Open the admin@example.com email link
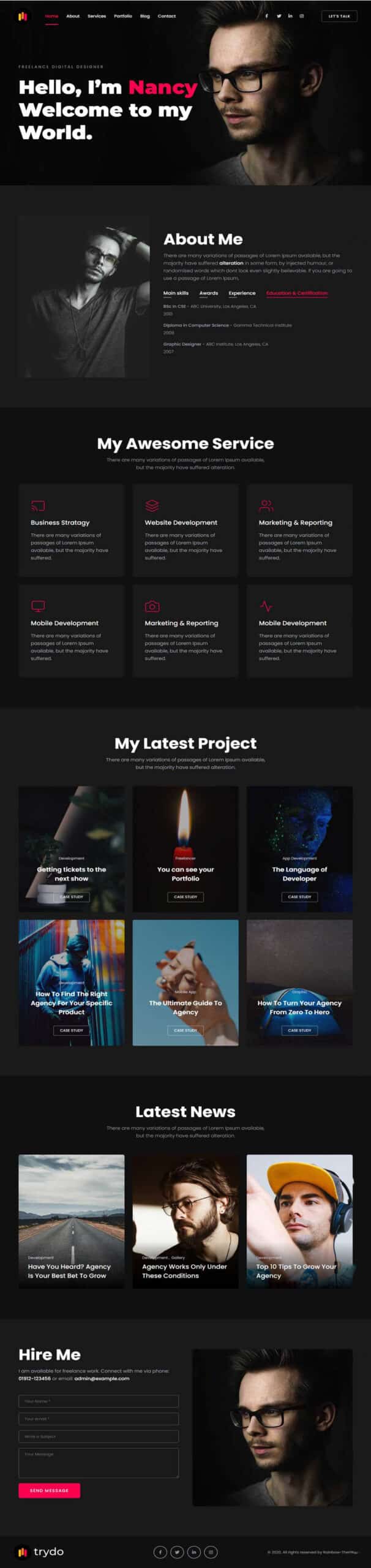Screen dimensions: 371x1568 tap(102, 1378)
